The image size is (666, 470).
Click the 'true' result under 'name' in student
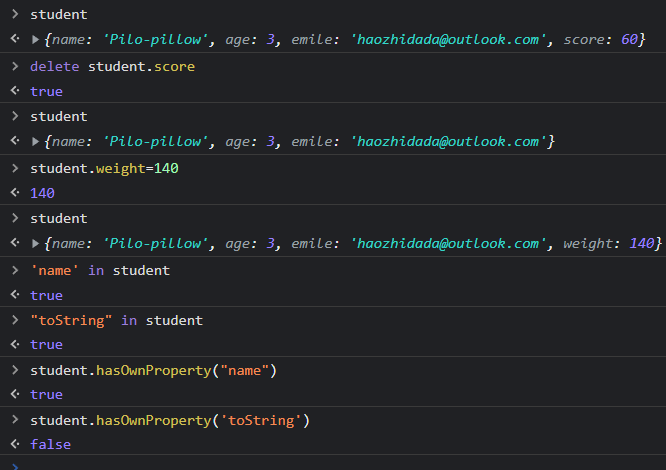[x=46, y=296]
